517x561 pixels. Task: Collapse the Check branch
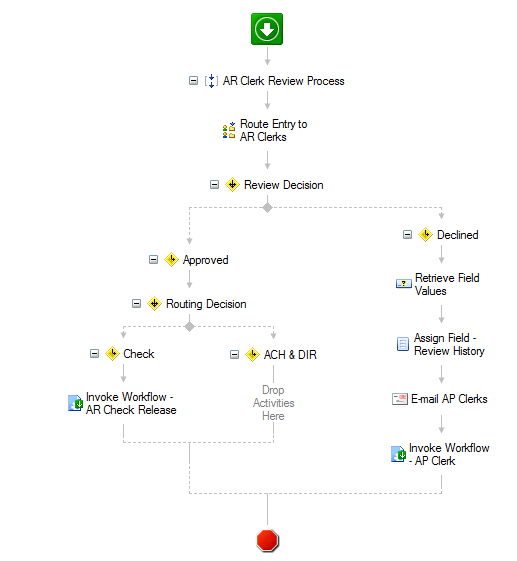[94, 354]
